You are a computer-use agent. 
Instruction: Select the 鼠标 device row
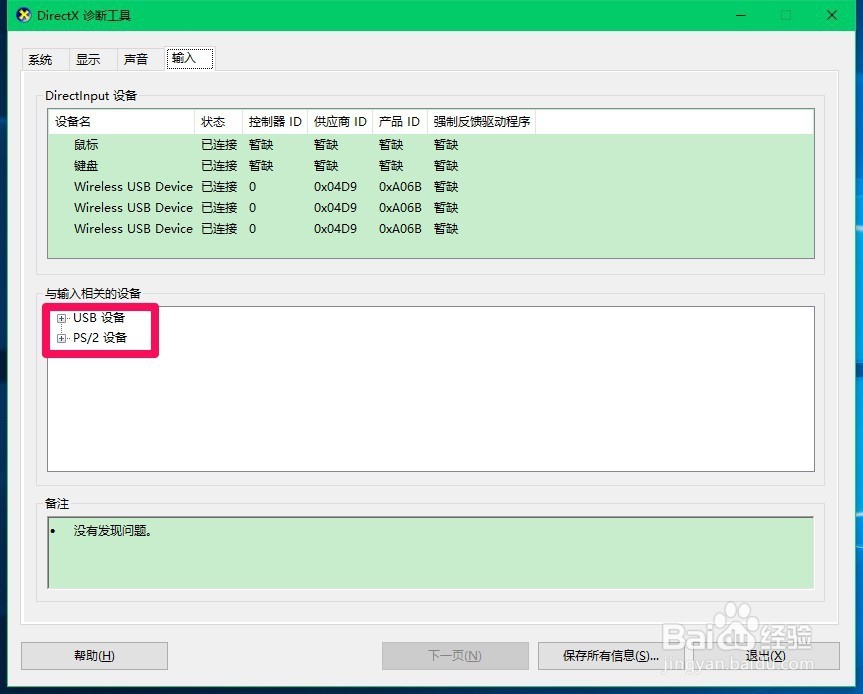(431, 145)
